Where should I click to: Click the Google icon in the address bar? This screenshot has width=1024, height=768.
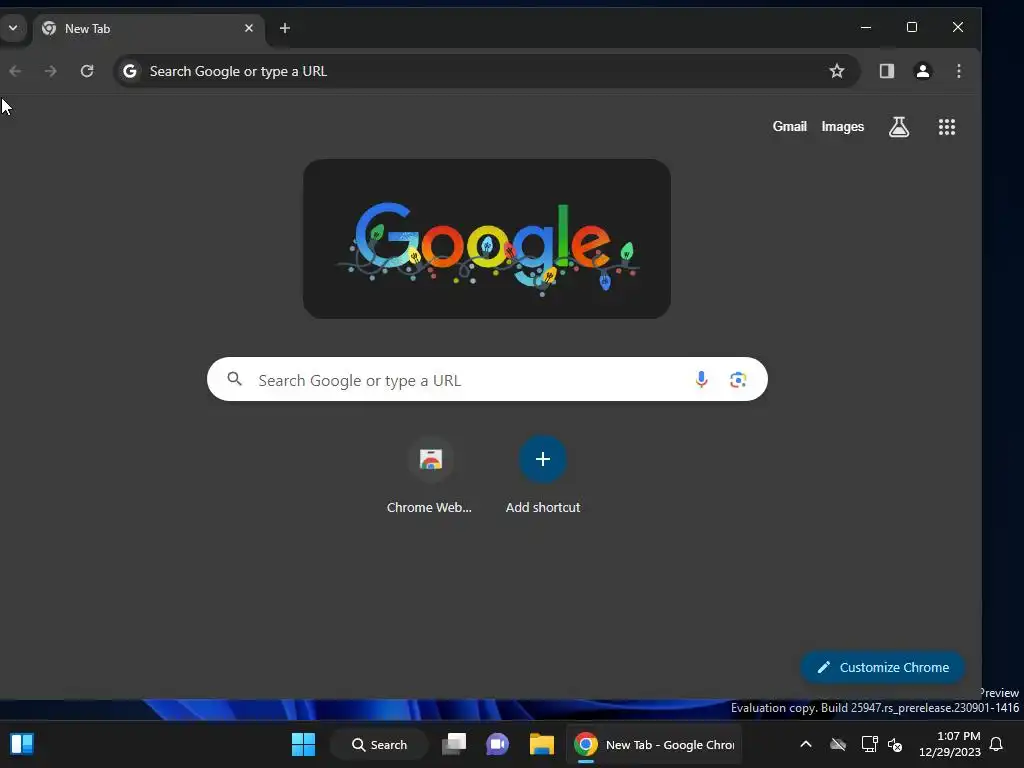click(130, 71)
